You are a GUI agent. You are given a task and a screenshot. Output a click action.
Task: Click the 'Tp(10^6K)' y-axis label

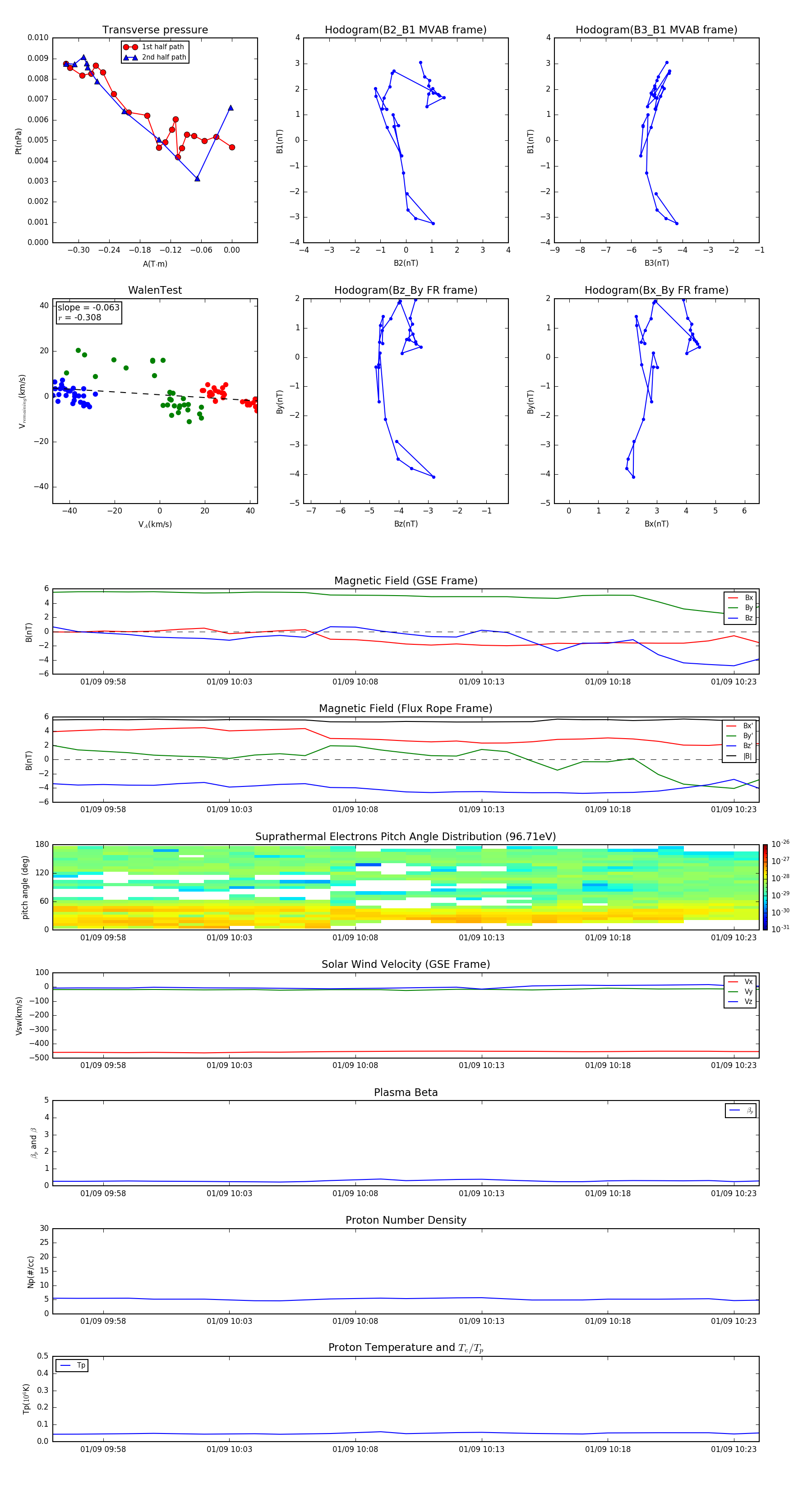click(26, 1399)
